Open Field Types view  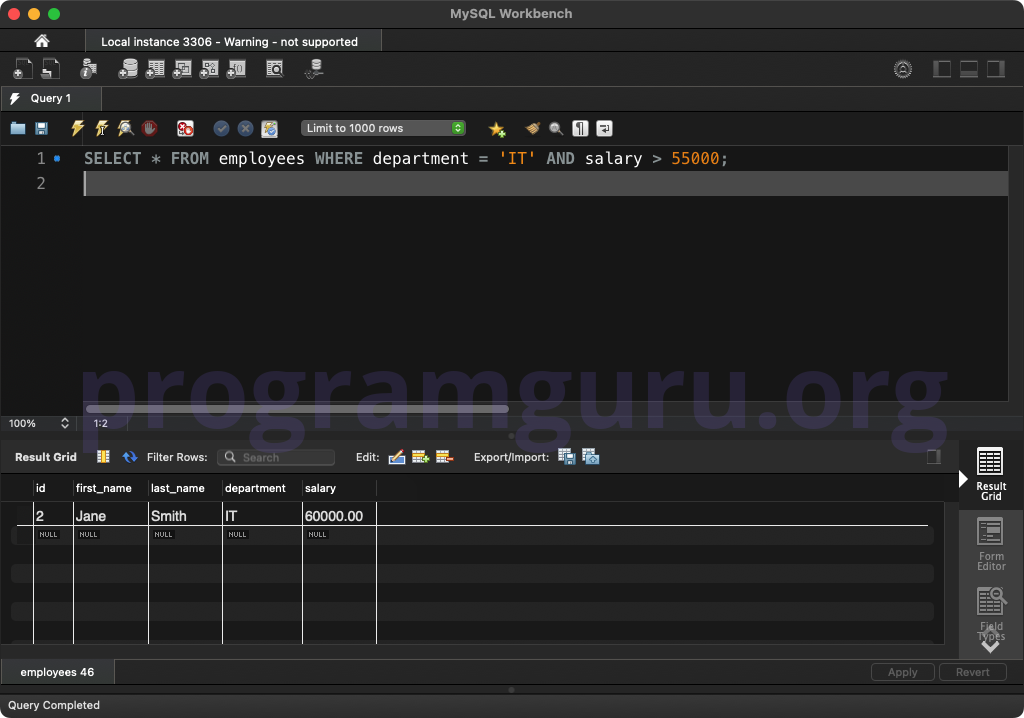coord(991,613)
